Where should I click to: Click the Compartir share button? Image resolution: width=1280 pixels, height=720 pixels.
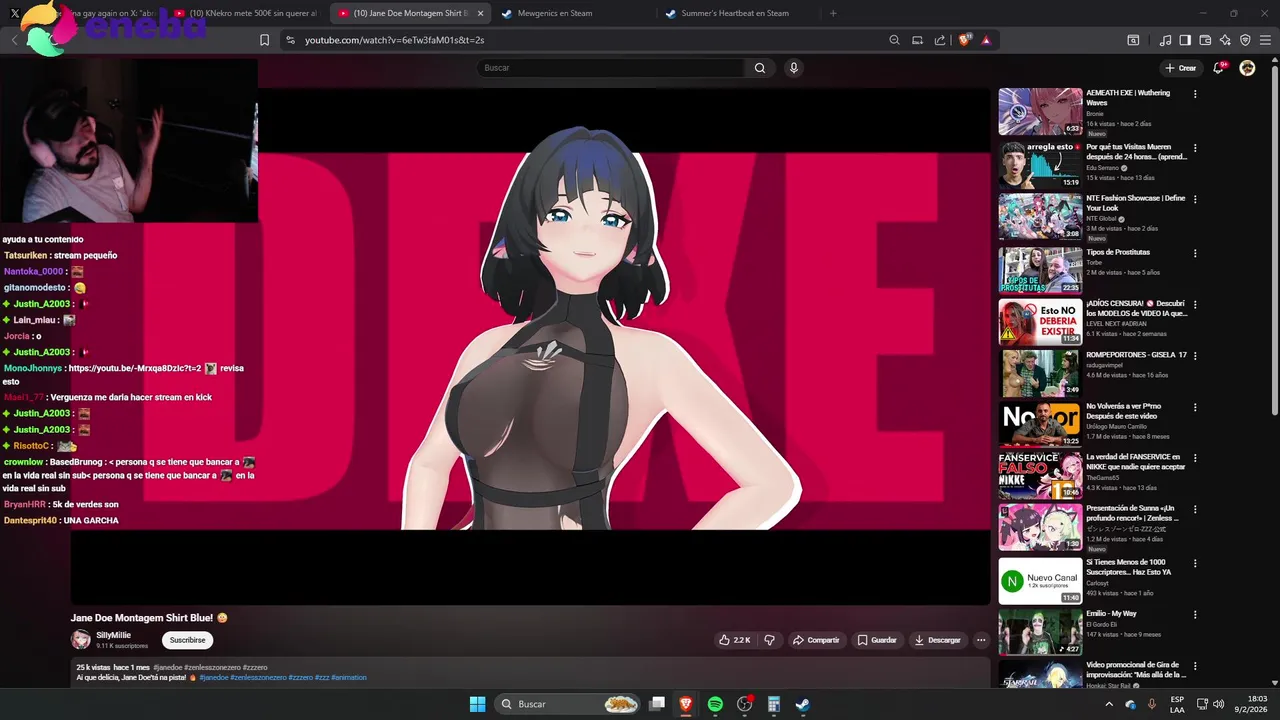815,640
